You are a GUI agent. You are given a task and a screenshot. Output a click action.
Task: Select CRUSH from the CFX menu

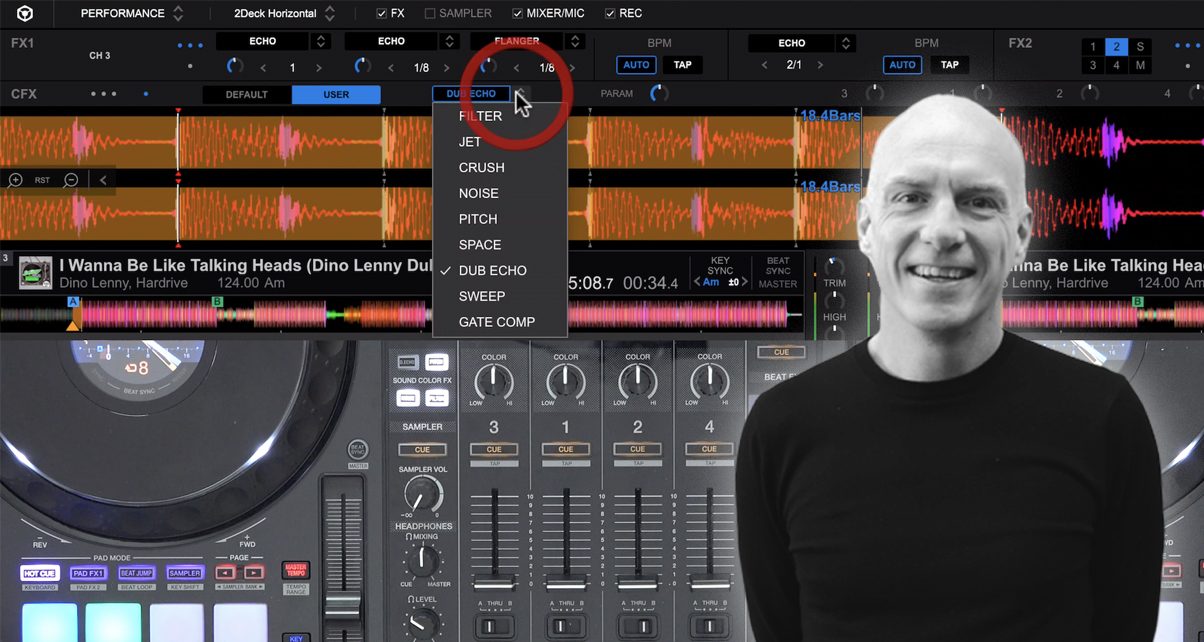pyautogui.click(x=481, y=168)
